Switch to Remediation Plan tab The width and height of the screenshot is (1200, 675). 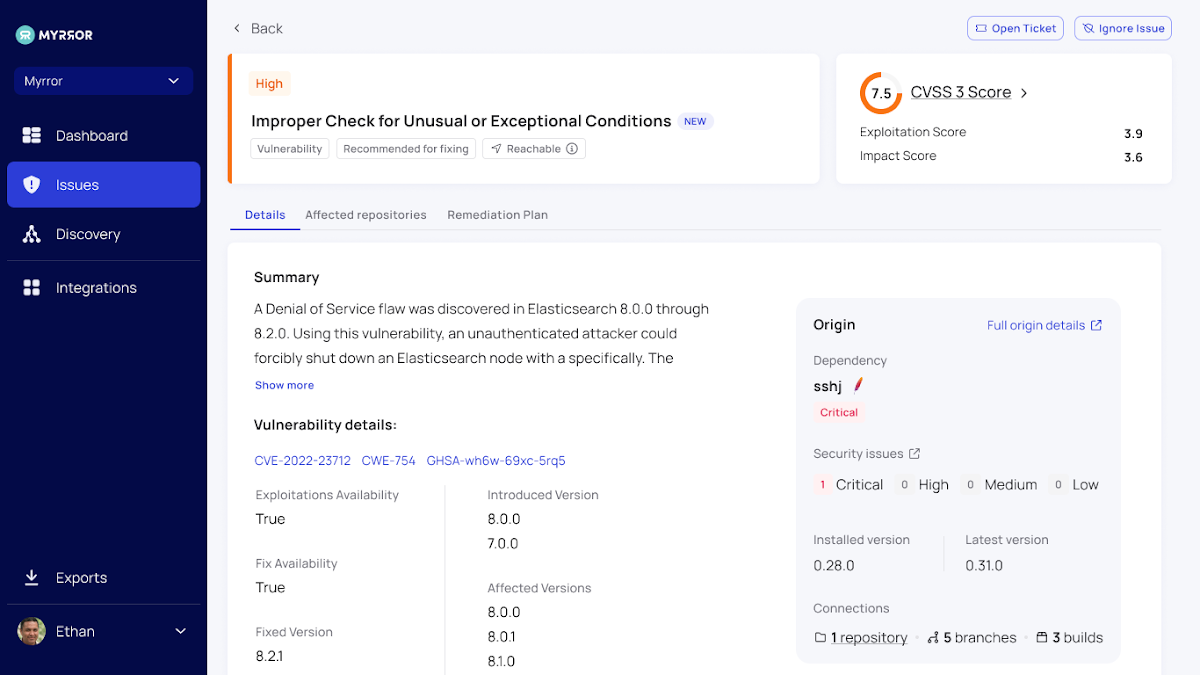(497, 215)
